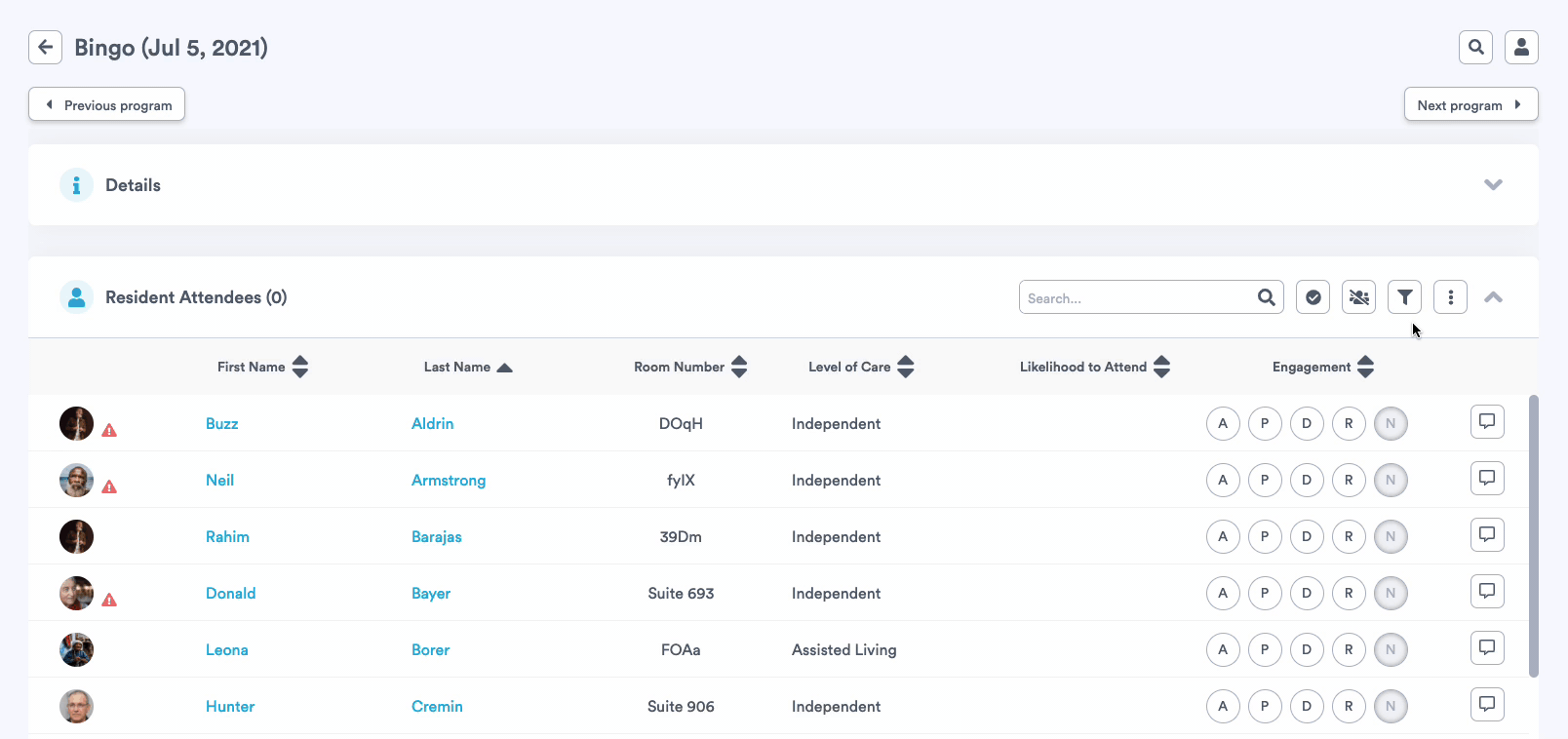Open comment icon for Neil Armstrong
Viewport: 1568px width, 739px height.
1487,479
